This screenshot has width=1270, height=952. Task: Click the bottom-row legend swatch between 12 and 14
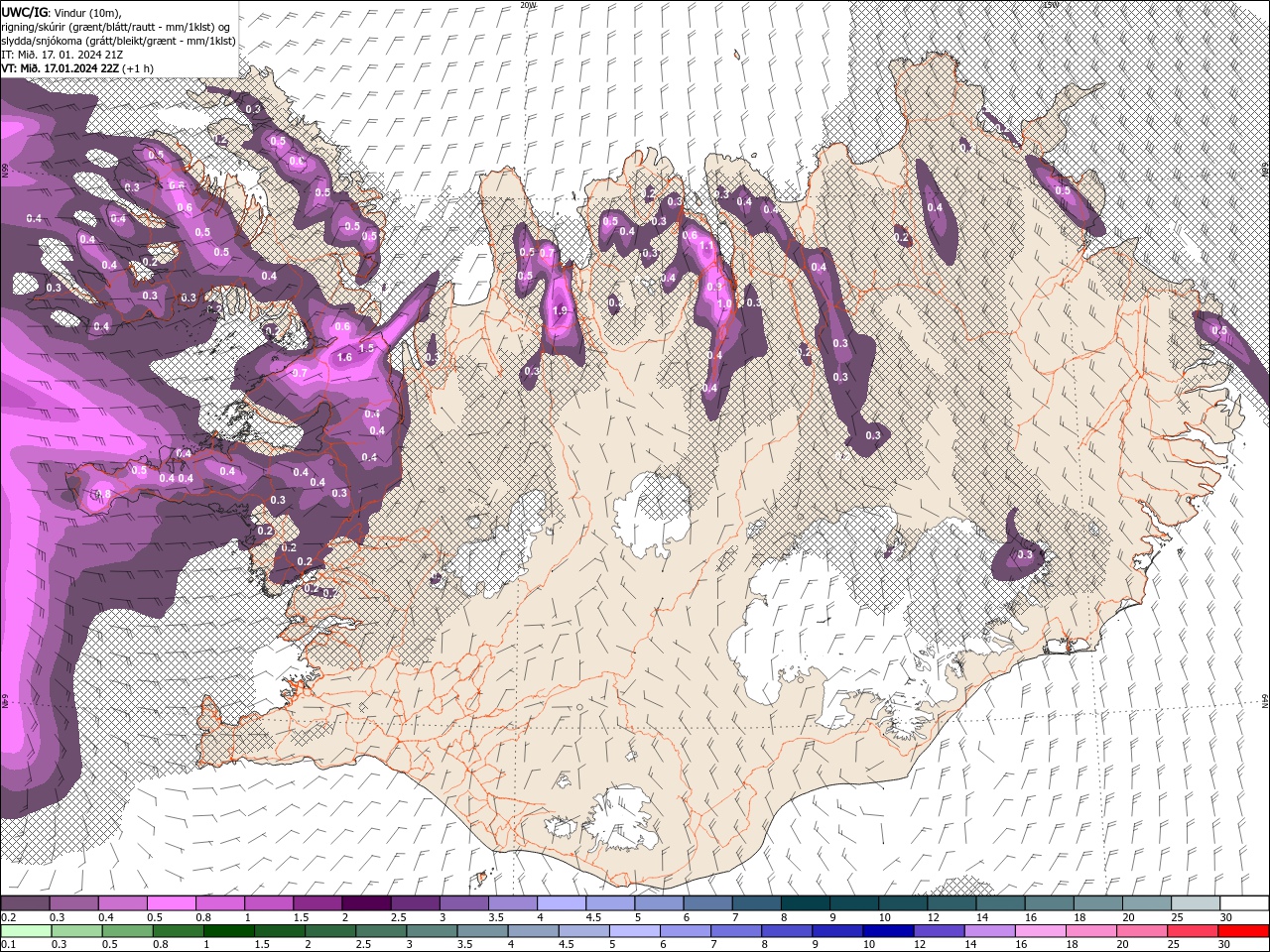click(939, 930)
